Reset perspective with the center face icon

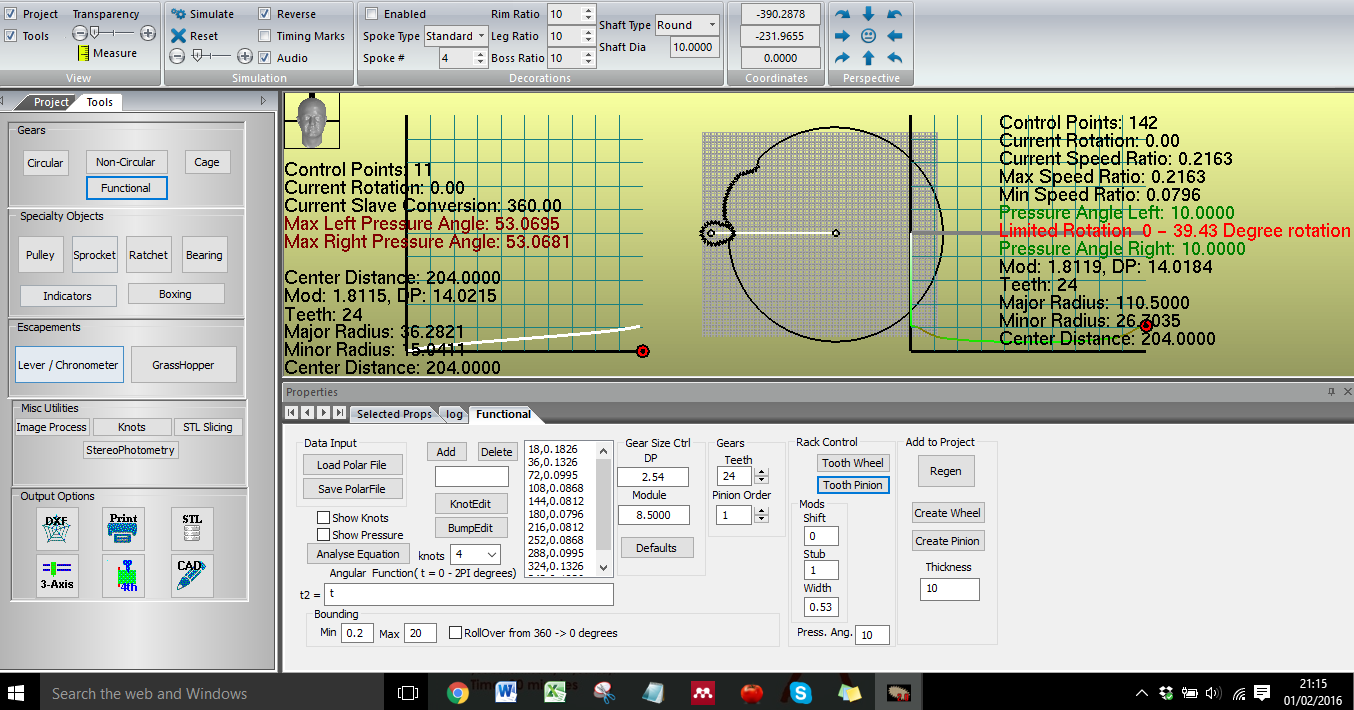click(868, 36)
